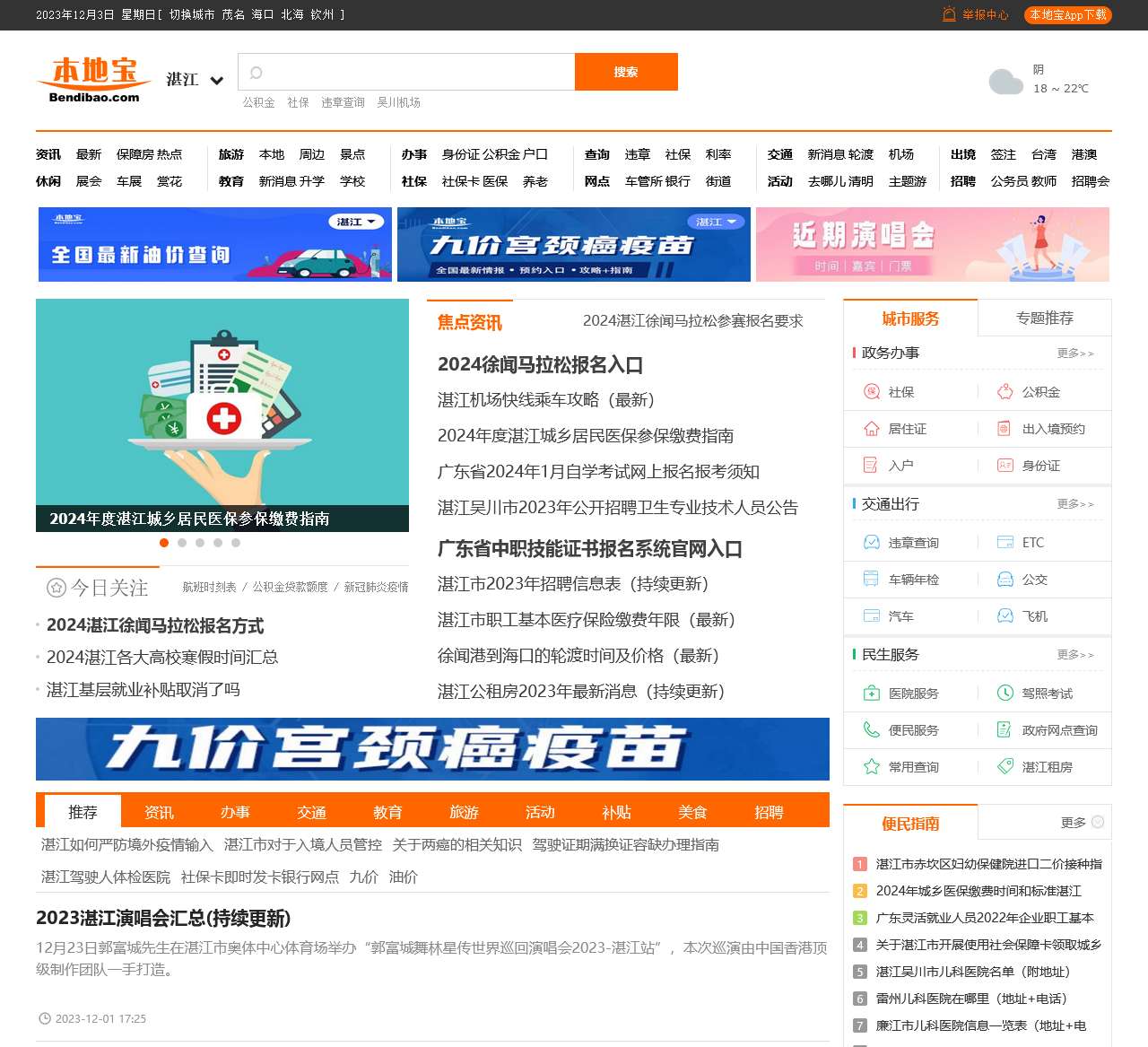Click the flight (飞机) icon
Image resolution: width=1148 pixels, height=1047 pixels.
click(1005, 616)
